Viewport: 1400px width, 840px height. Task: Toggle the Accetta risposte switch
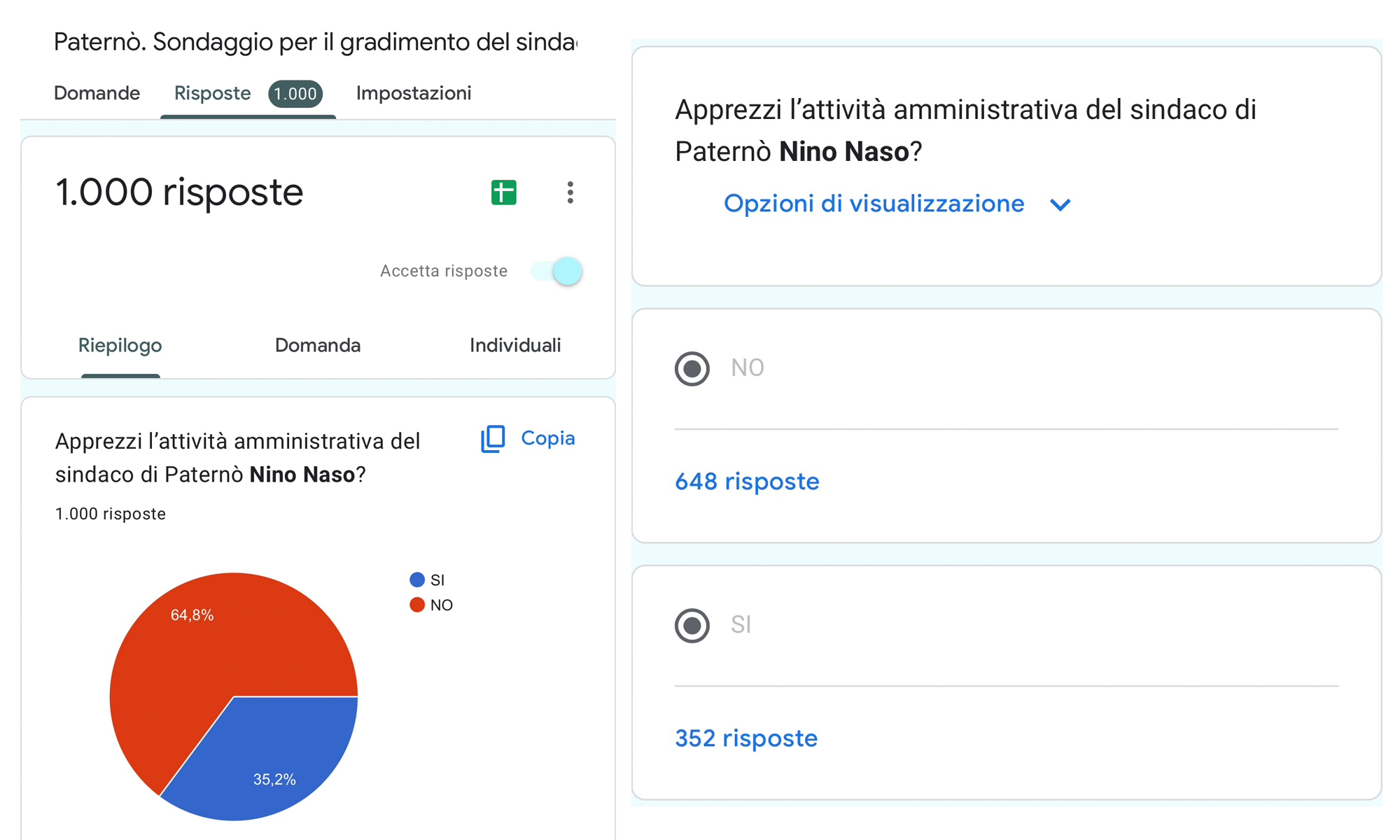click(x=556, y=271)
